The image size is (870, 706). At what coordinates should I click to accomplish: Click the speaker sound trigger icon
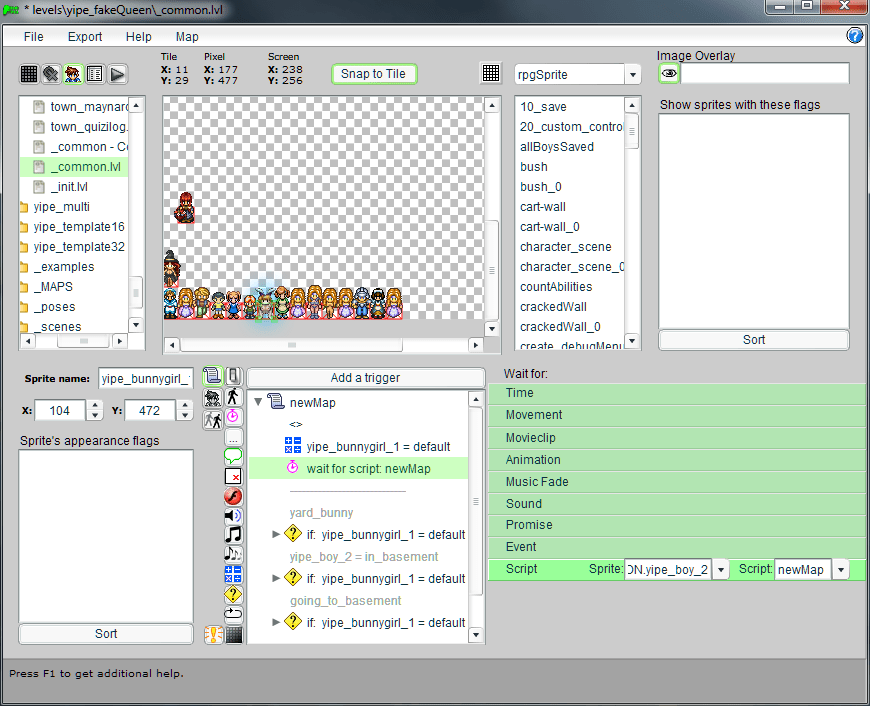click(x=233, y=515)
